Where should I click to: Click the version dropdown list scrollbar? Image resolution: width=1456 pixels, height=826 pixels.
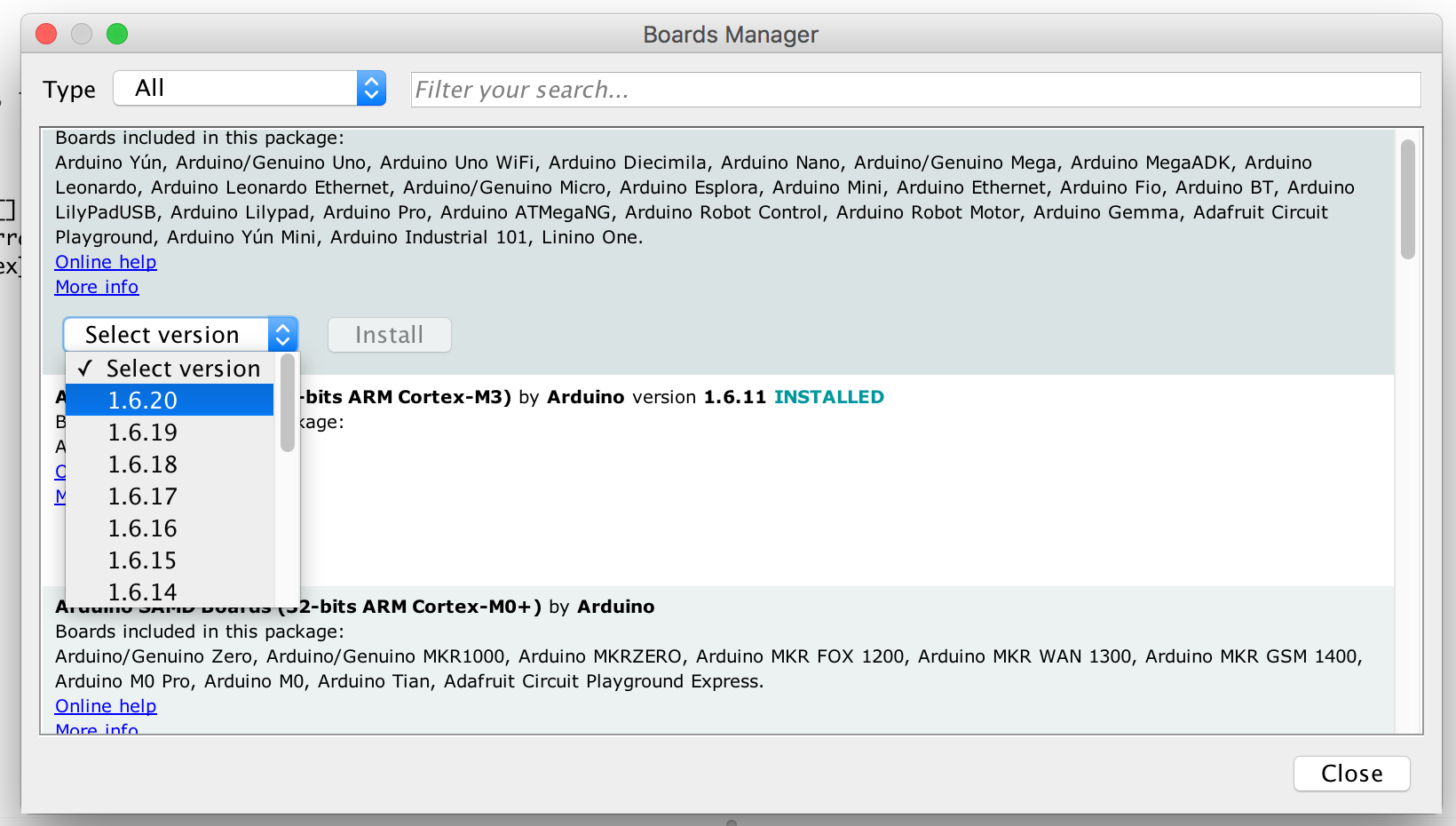point(287,404)
